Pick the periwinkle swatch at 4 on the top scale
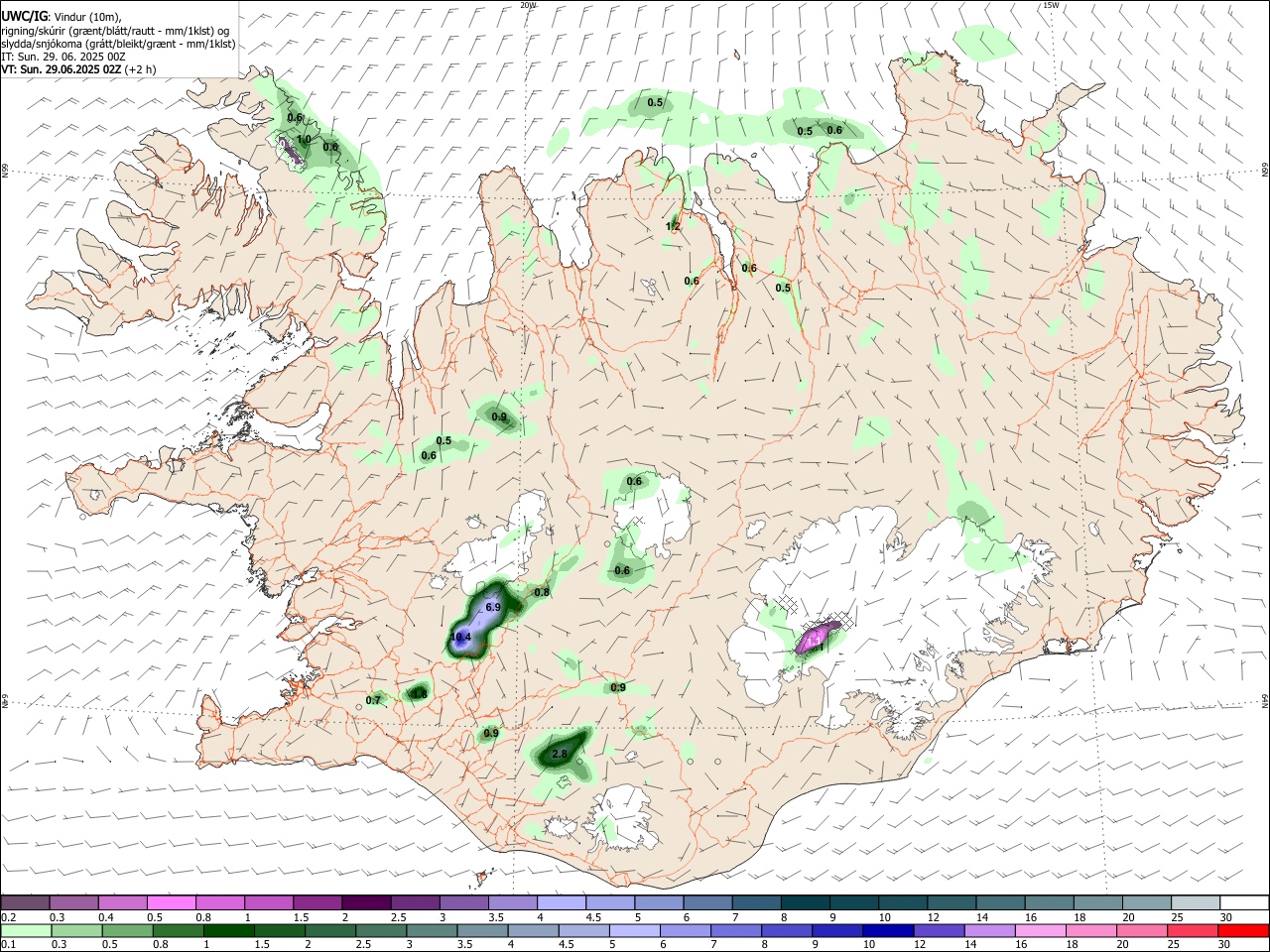Image resolution: width=1270 pixels, height=952 pixels. click(x=562, y=903)
